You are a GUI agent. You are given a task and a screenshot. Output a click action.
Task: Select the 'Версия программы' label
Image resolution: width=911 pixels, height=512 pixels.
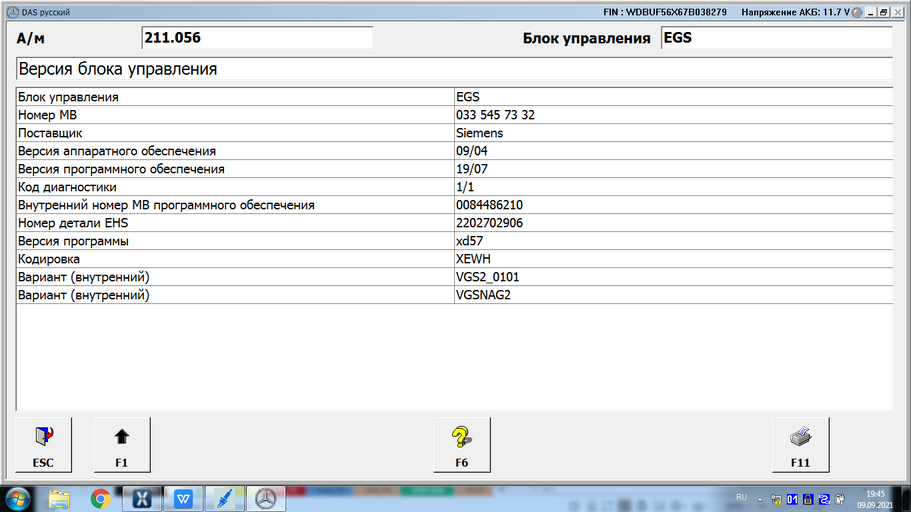[x=73, y=241]
